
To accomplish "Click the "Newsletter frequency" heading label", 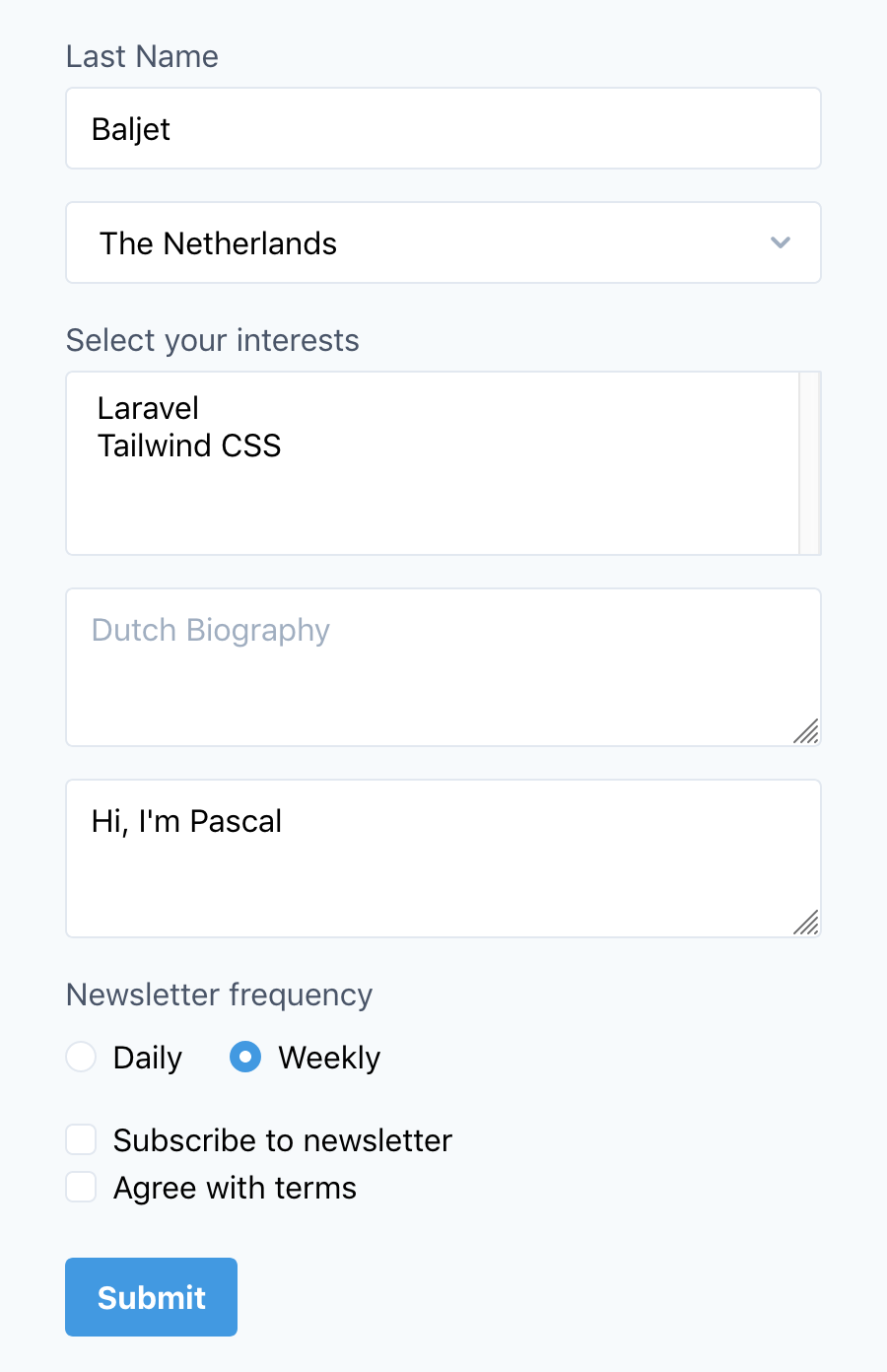I will [219, 995].
